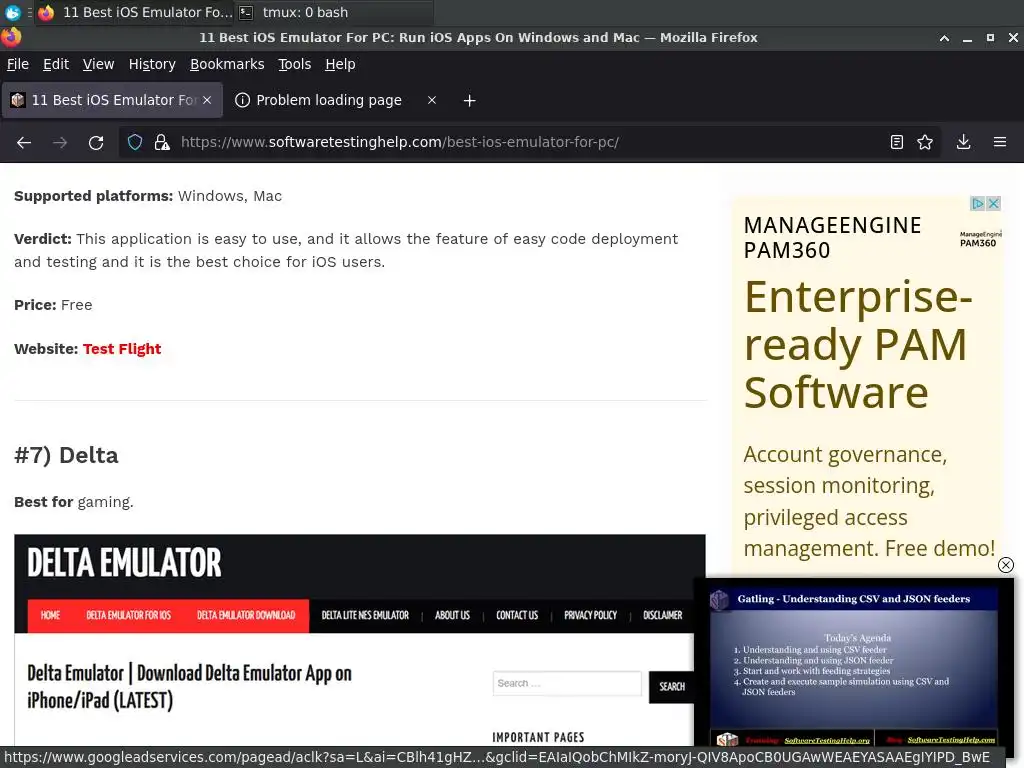Click the 'Best for gaming.' text

click(74, 502)
